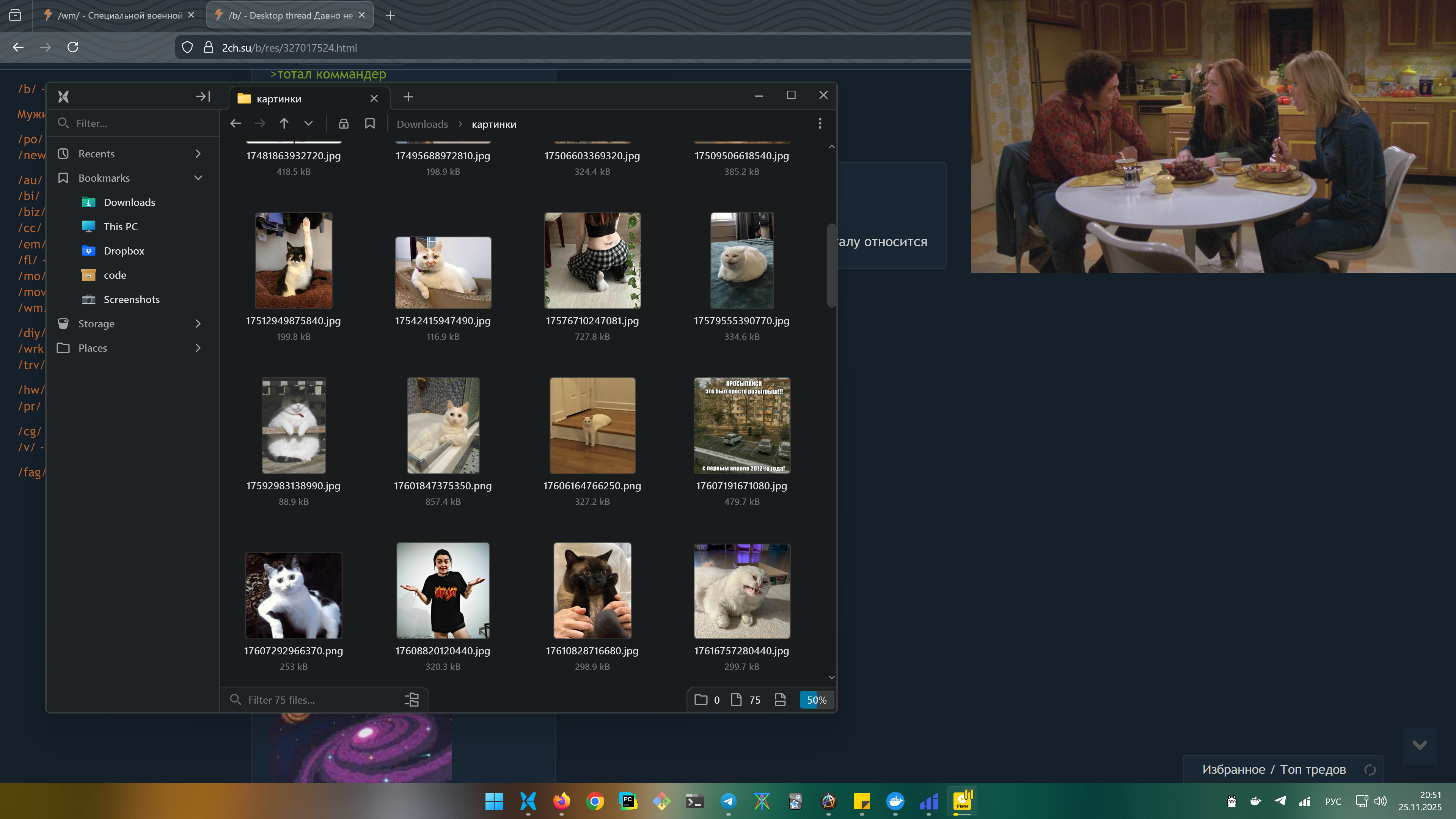The height and width of the screenshot is (819, 1456).
Task: Click the view options icon beside filter
Action: click(x=412, y=700)
